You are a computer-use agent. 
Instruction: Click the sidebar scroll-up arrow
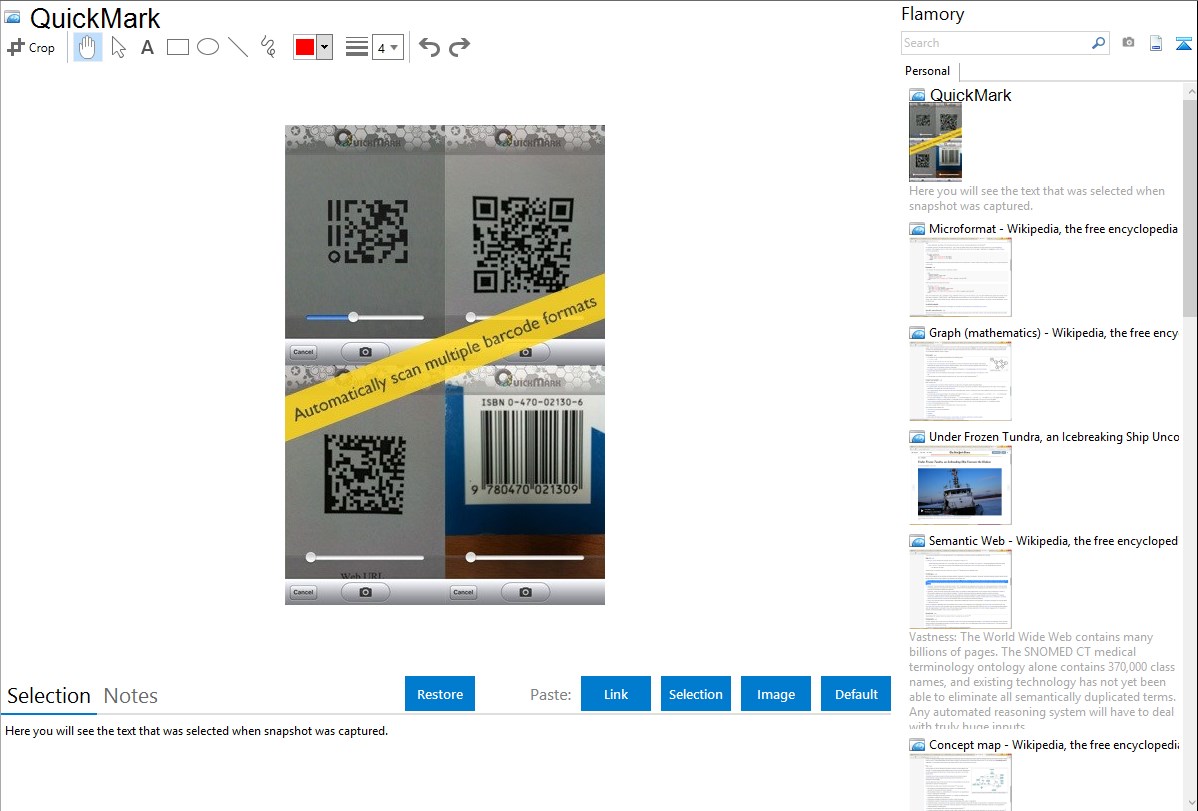pos(1190,92)
